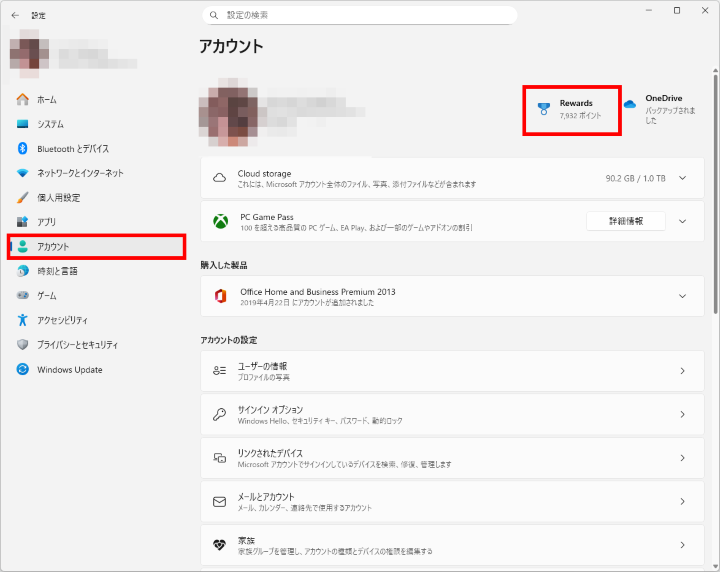Expand the Office Home and Business chevron
720x572 pixels.
[682, 296]
